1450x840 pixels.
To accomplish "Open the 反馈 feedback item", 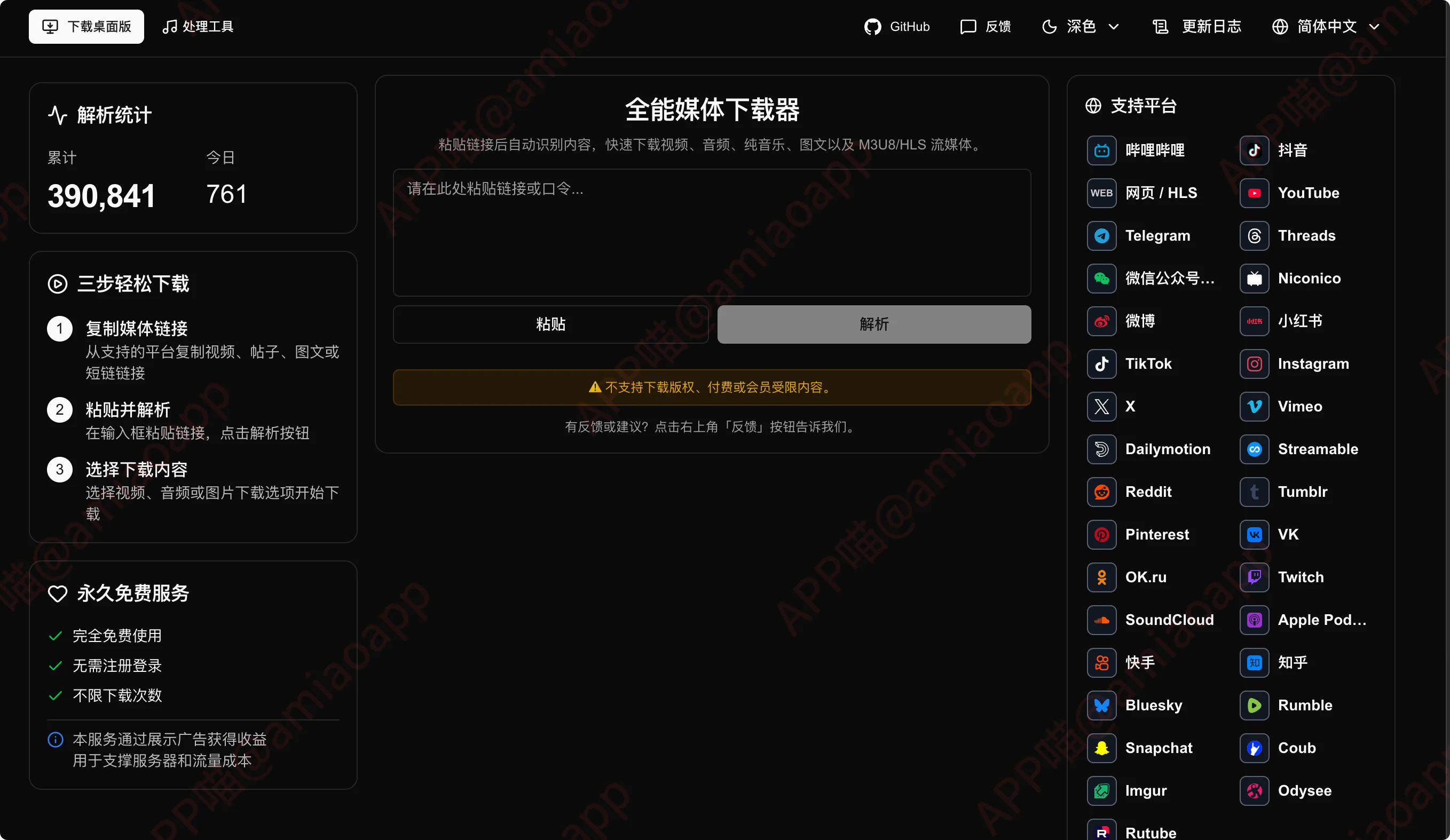I will pyautogui.click(x=986, y=27).
